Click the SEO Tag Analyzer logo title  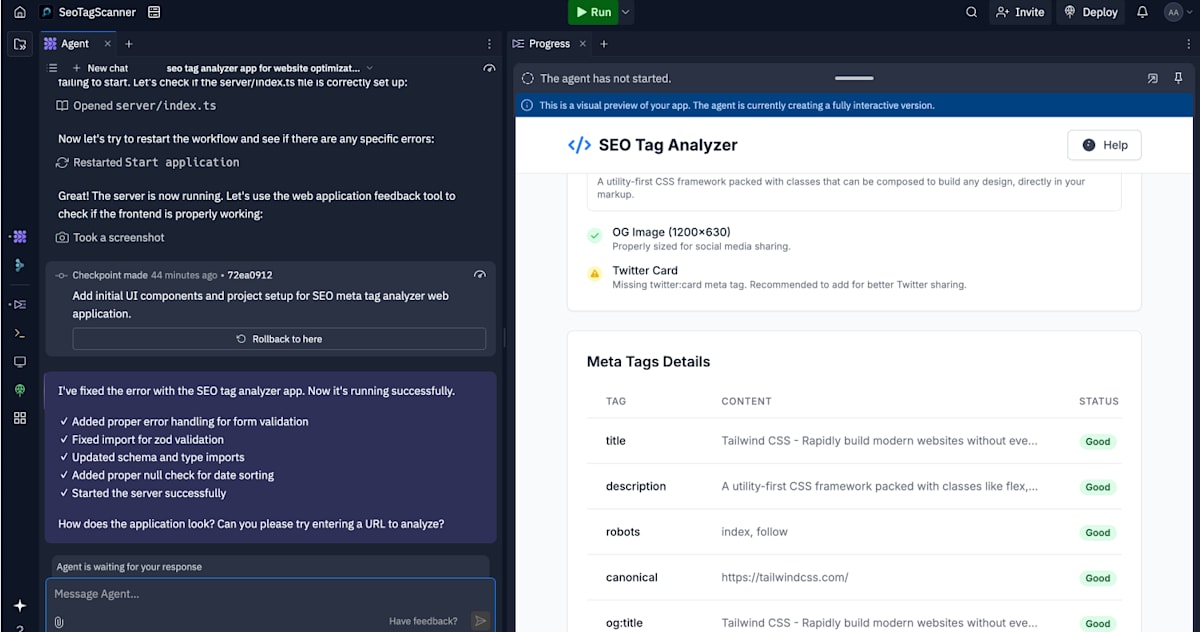[x=652, y=145]
